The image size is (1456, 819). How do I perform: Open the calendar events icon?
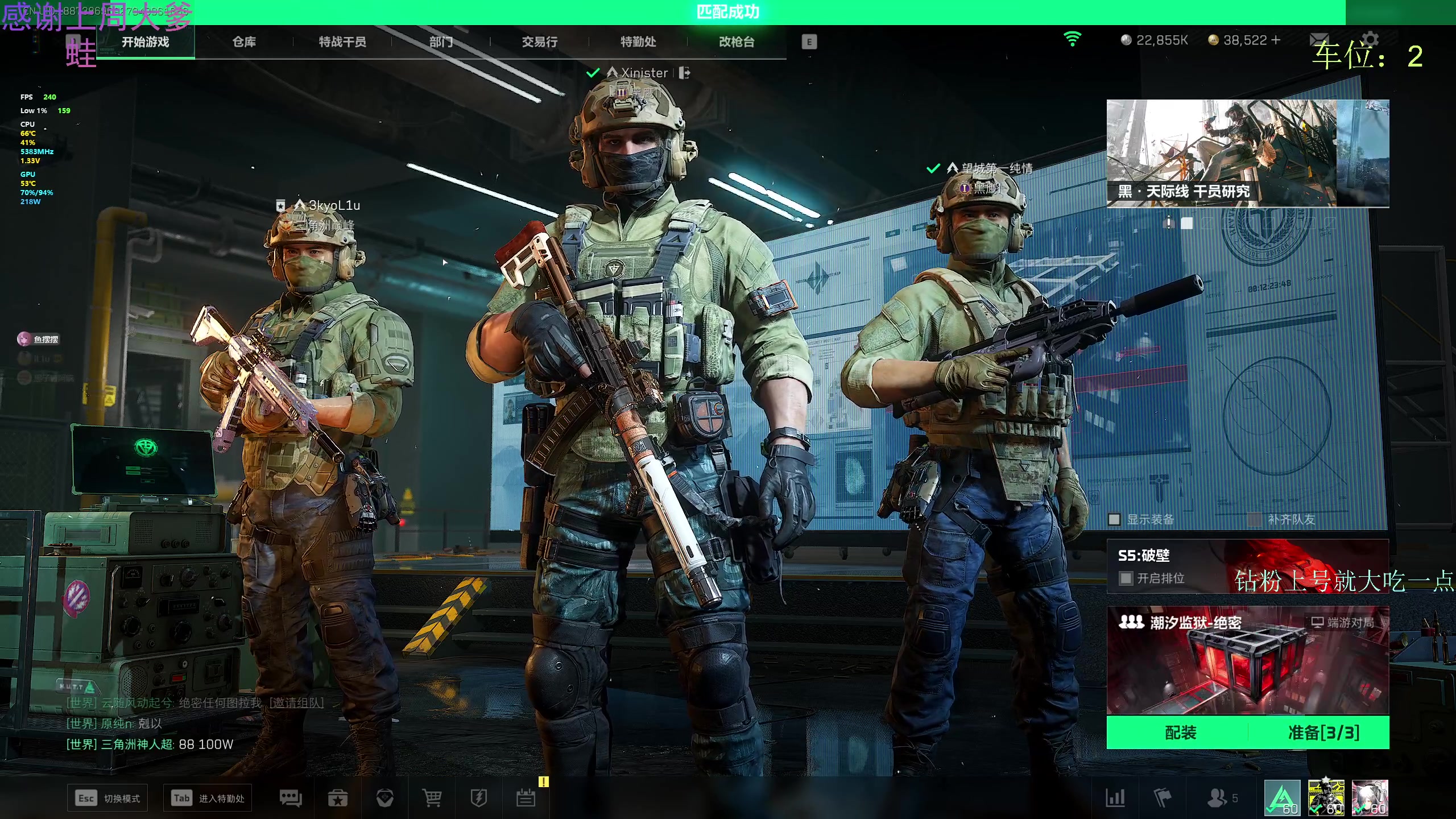coord(526,798)
